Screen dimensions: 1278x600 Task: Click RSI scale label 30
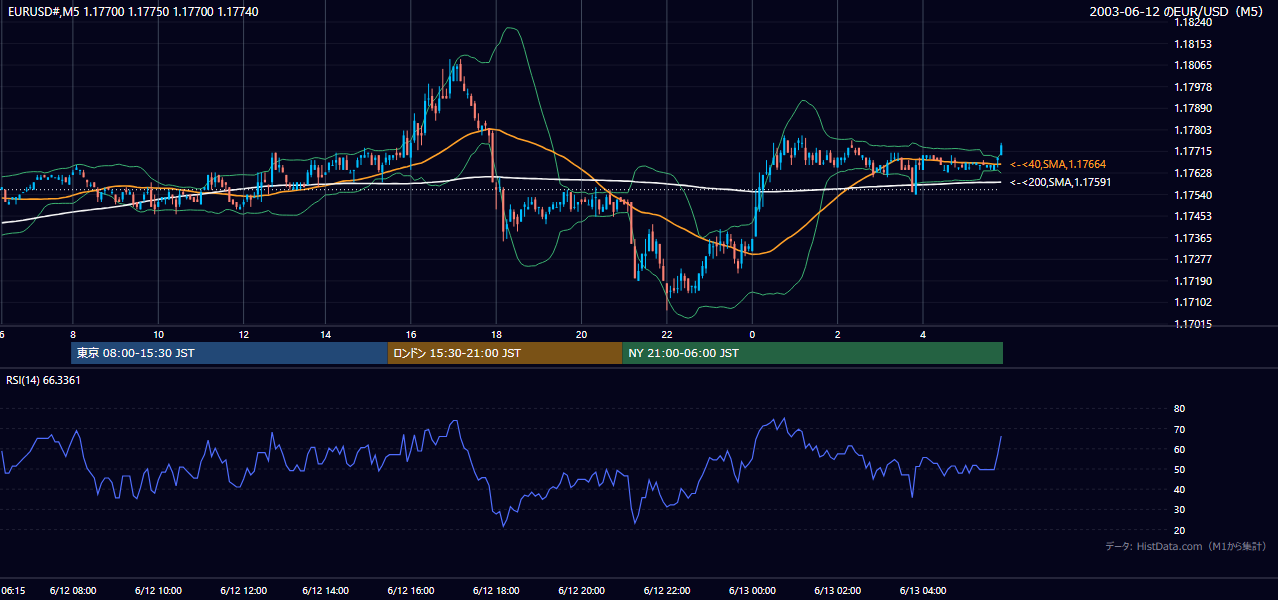1179,510
